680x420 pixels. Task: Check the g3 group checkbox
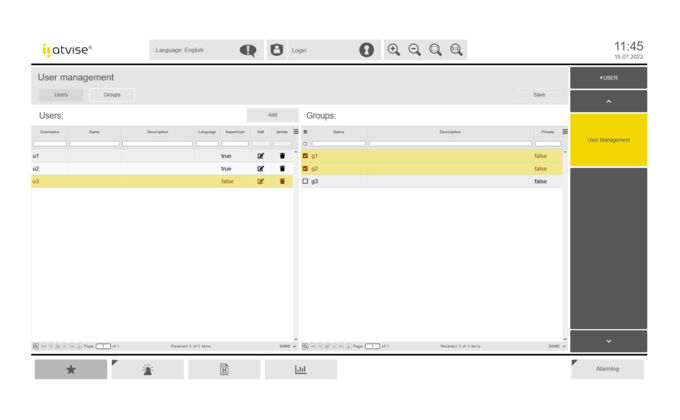(306, 182)
